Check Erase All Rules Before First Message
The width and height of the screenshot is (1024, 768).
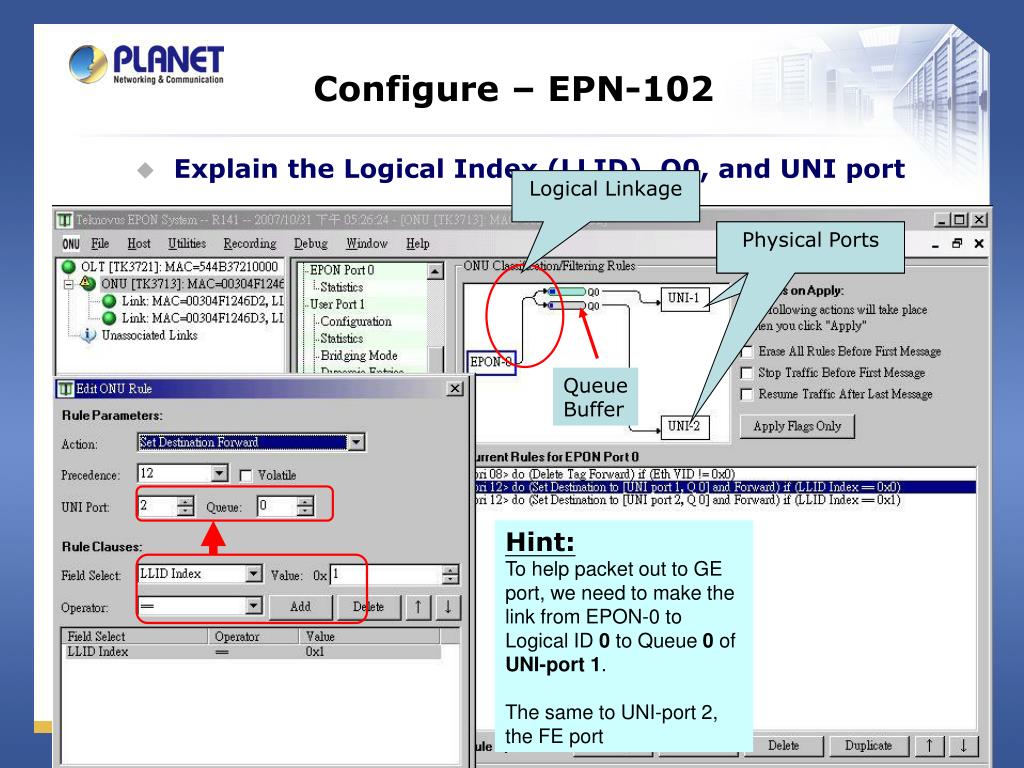(x=746, y=352)
